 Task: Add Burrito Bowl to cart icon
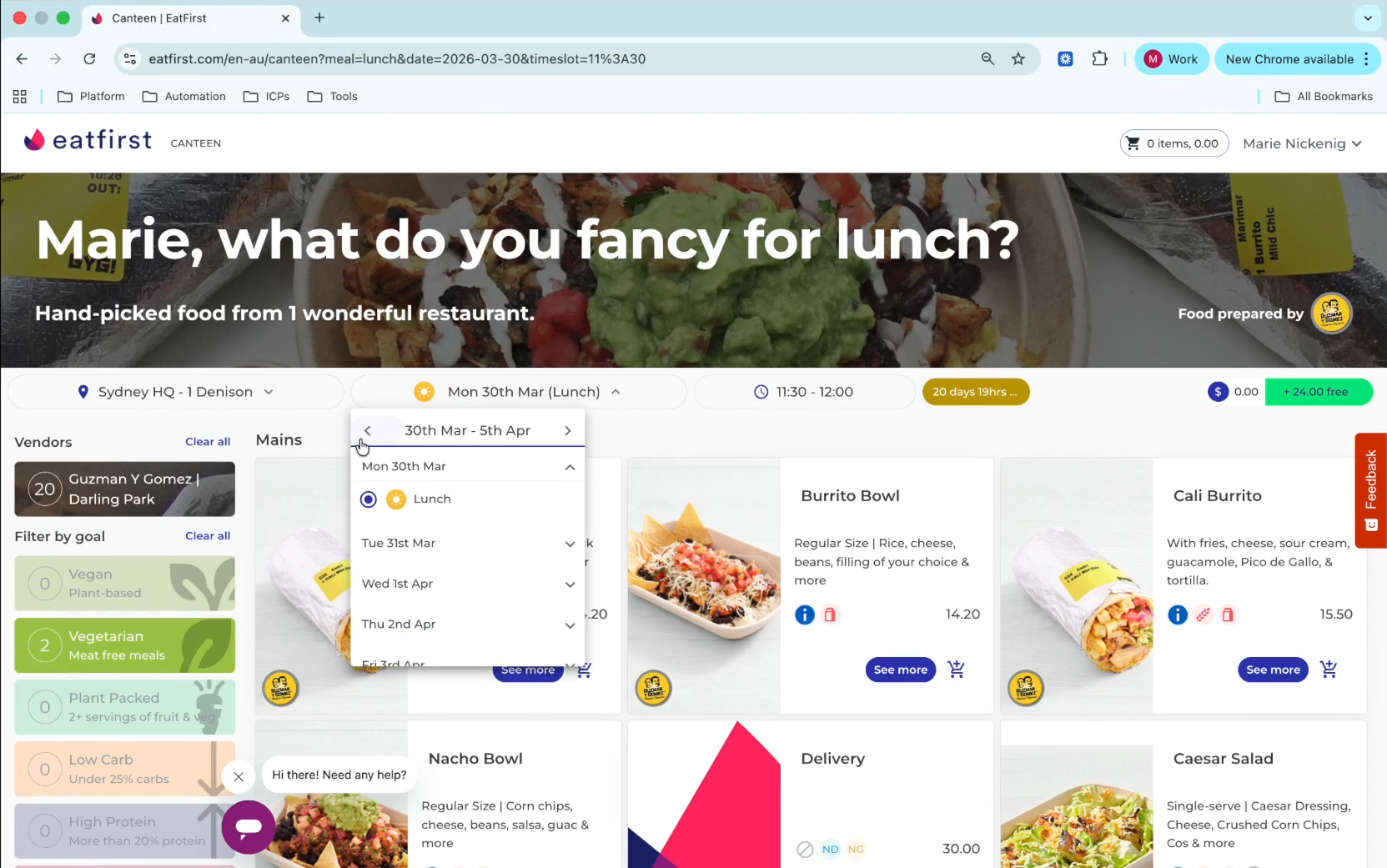click(x=956, y=670)
